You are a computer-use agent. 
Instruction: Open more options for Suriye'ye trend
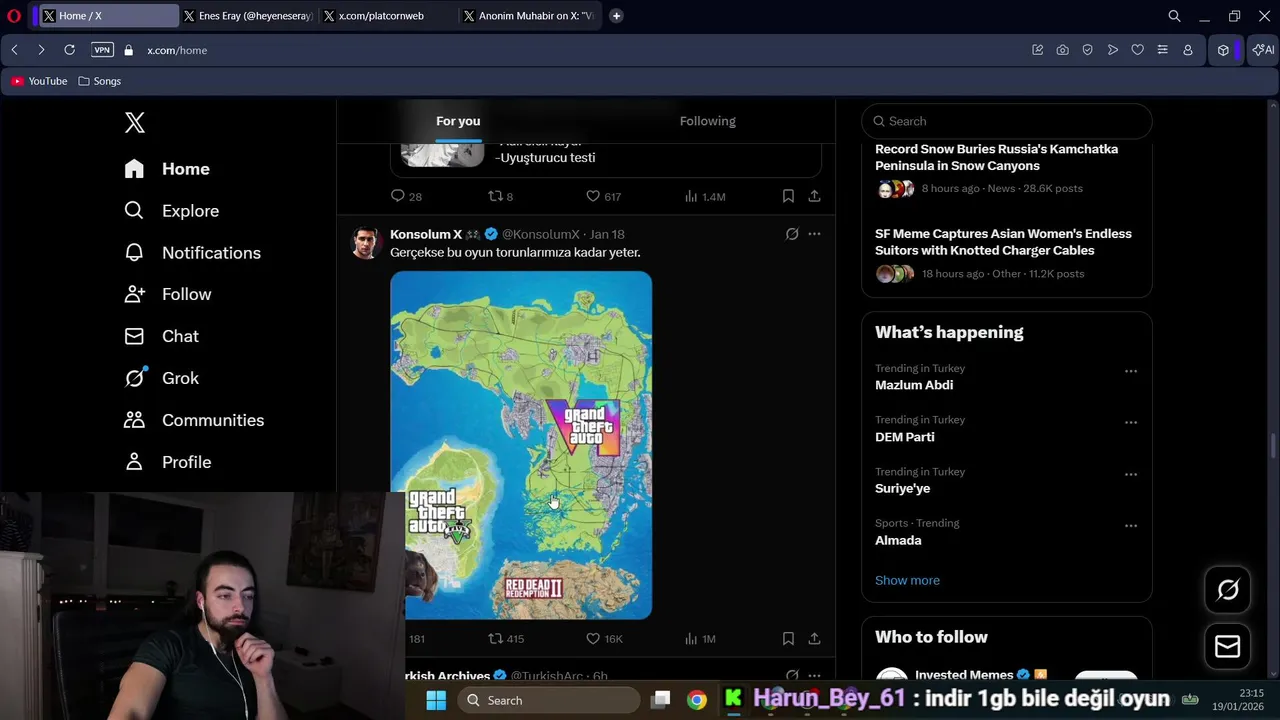(x=1131, y=475)
